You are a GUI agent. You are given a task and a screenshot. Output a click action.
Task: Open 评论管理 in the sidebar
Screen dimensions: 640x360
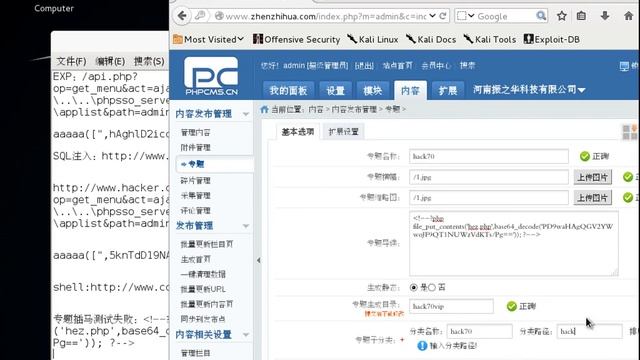click(196, 211)
